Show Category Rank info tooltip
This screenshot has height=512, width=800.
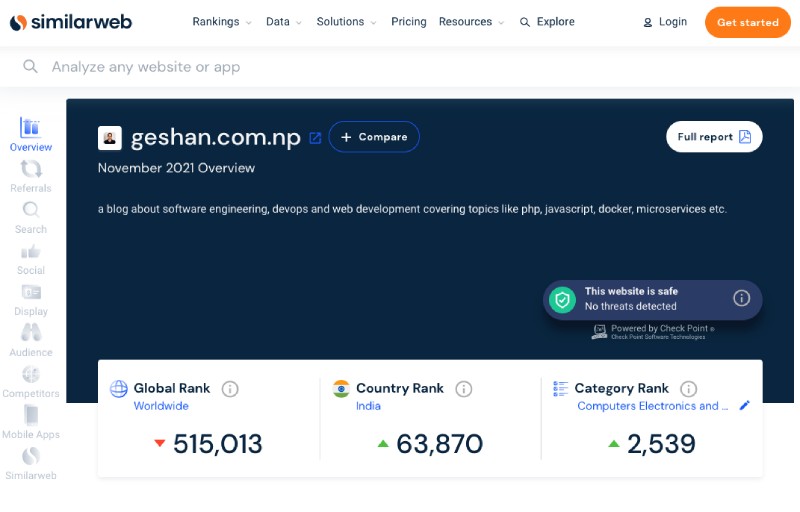[688, 389]
